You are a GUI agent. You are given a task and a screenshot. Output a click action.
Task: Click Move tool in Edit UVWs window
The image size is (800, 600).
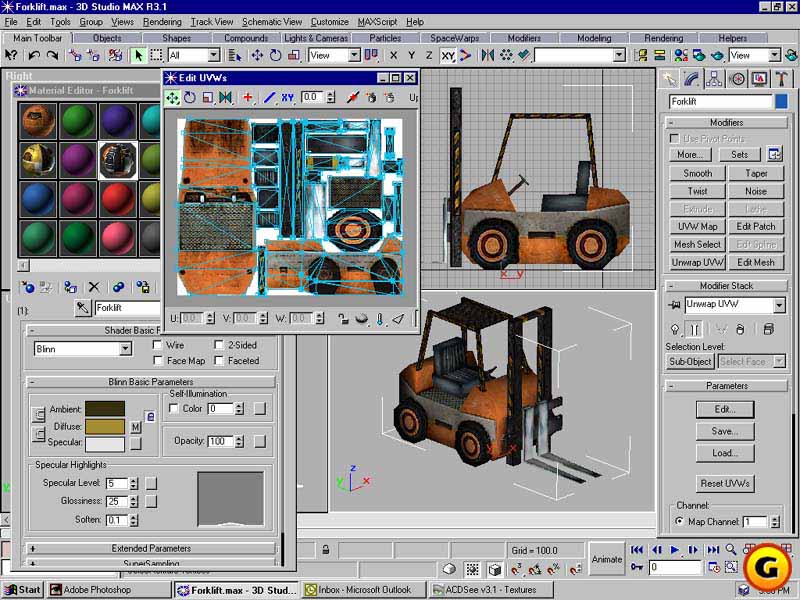(172, 97)
